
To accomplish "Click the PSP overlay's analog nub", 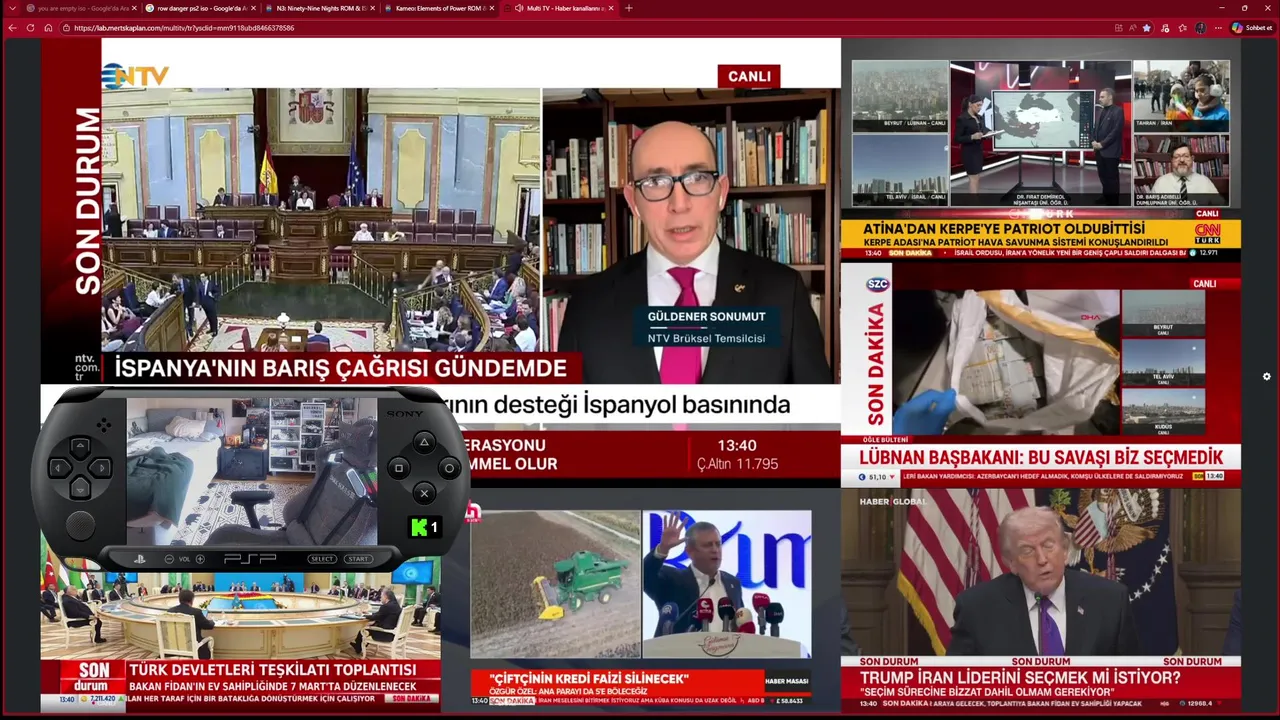I will pyautogui.click(x=80, y=525).
